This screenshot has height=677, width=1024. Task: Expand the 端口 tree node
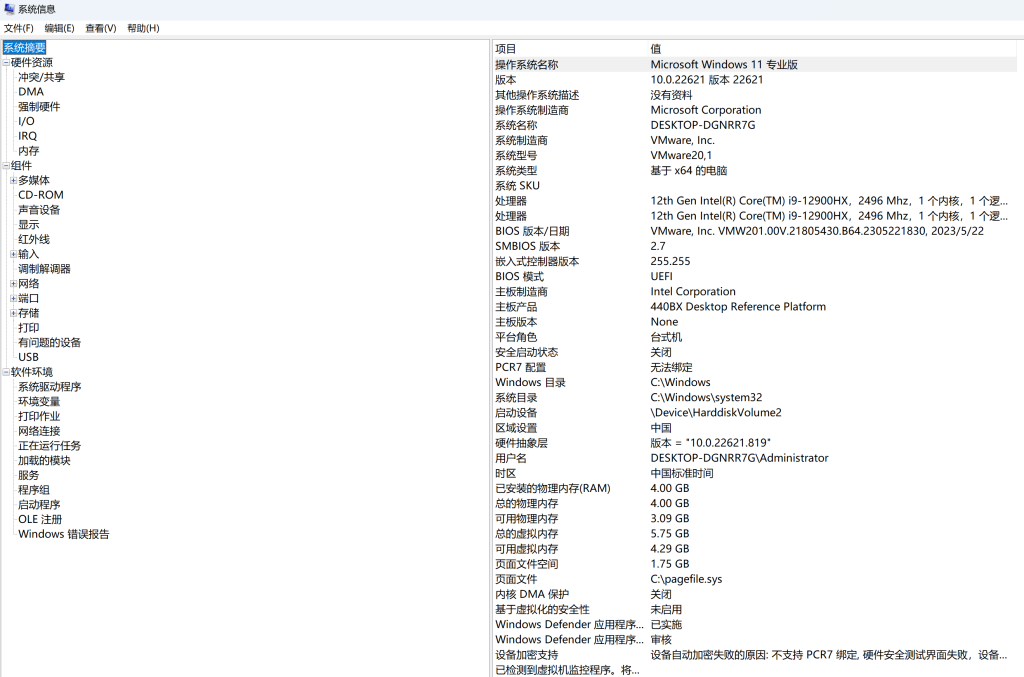[13, 298]
